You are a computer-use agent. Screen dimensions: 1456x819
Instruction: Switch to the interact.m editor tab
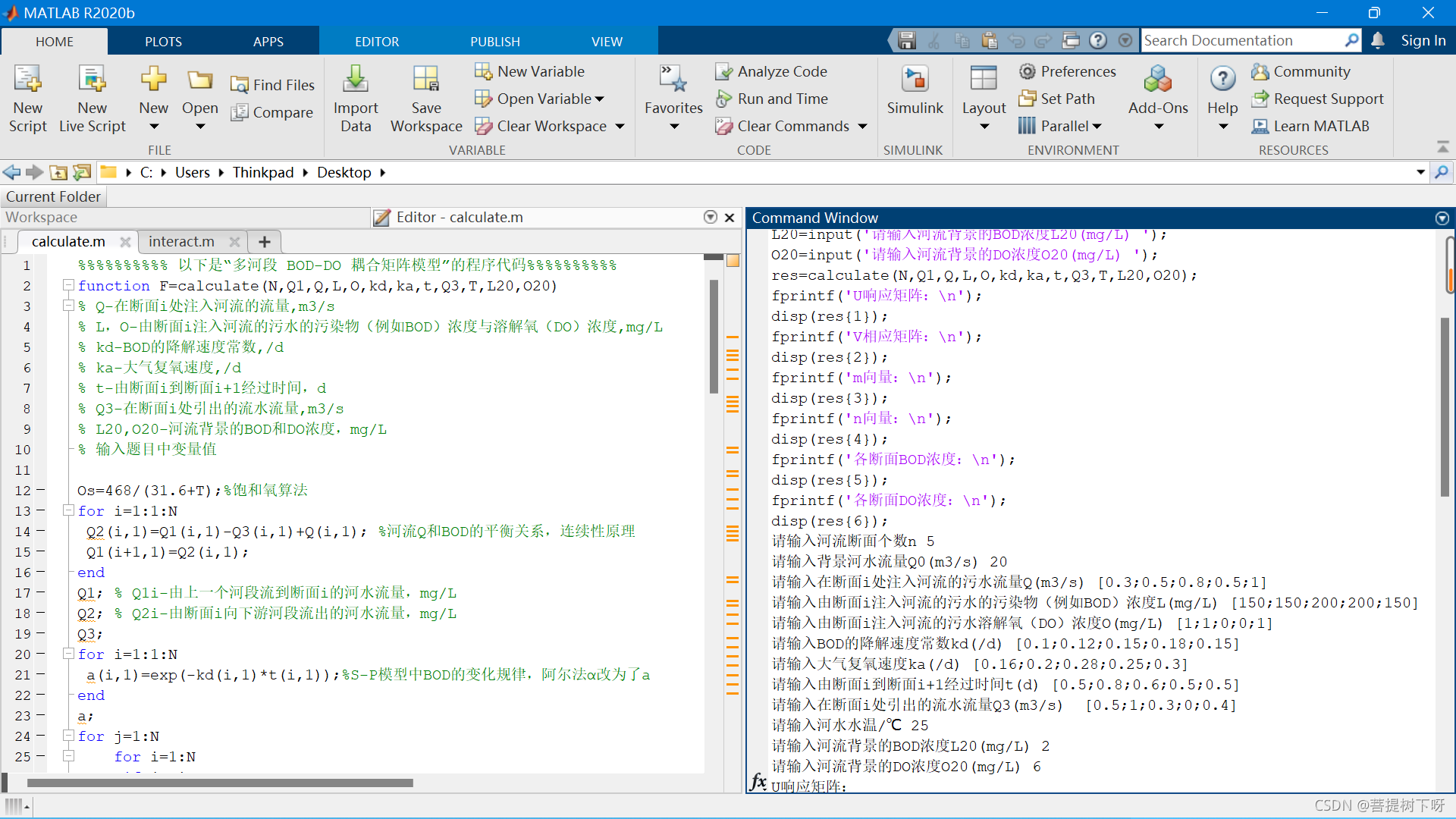(x=181, y=241)
